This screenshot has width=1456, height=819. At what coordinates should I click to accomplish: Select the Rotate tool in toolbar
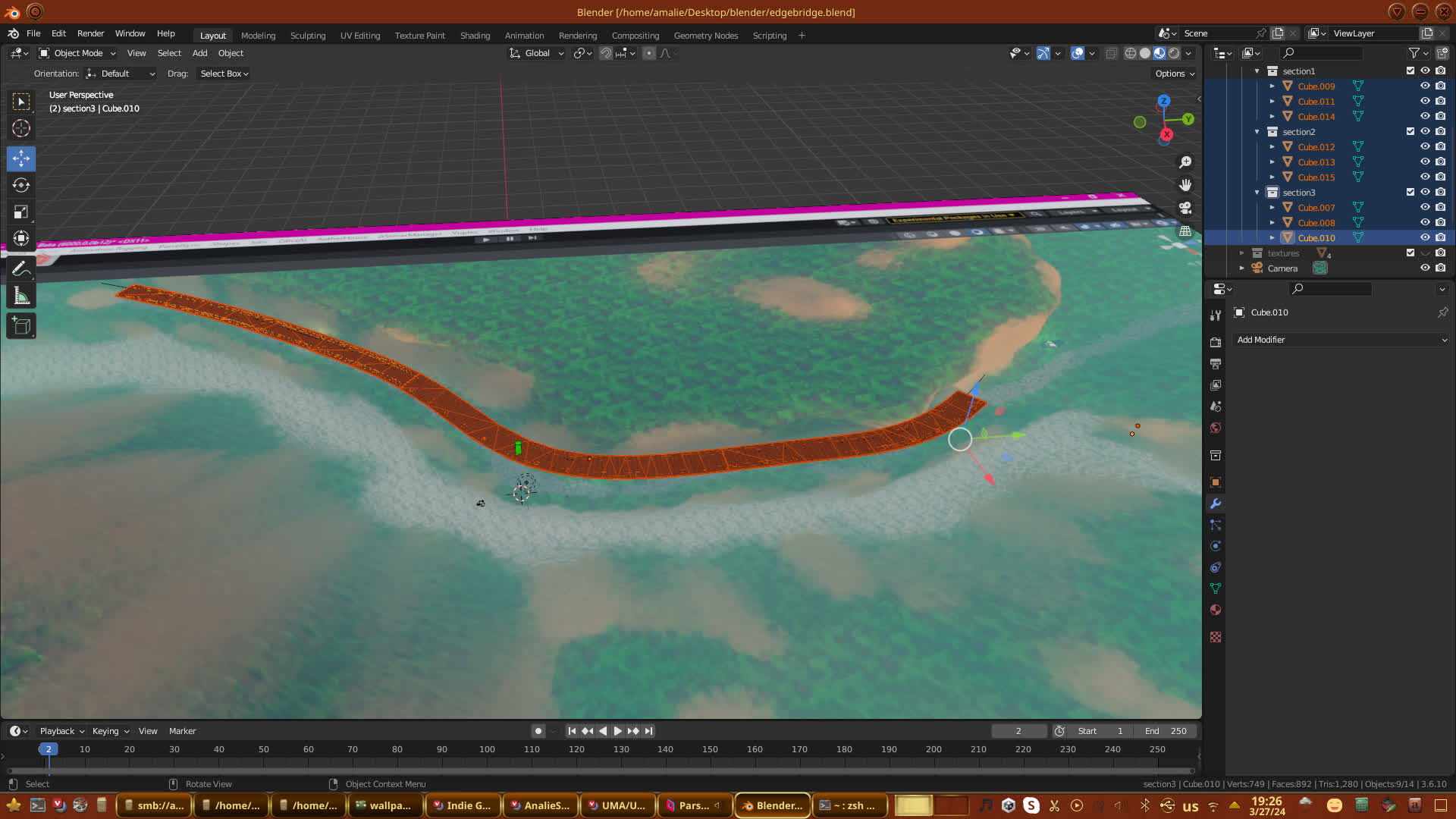(x=21, y=185)
